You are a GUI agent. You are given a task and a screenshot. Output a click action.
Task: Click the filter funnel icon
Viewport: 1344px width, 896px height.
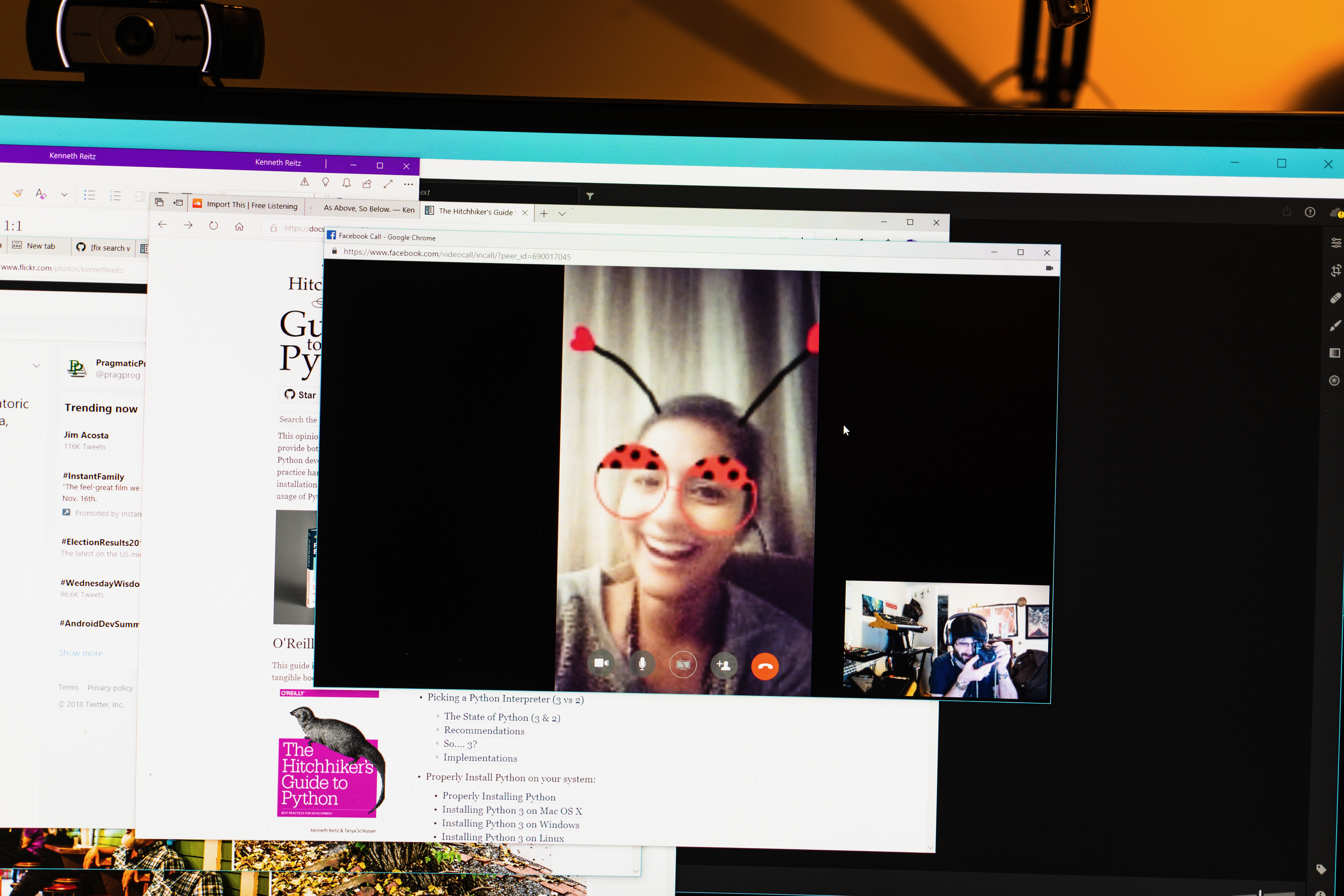pyautogui.click(x=590, y=196)
